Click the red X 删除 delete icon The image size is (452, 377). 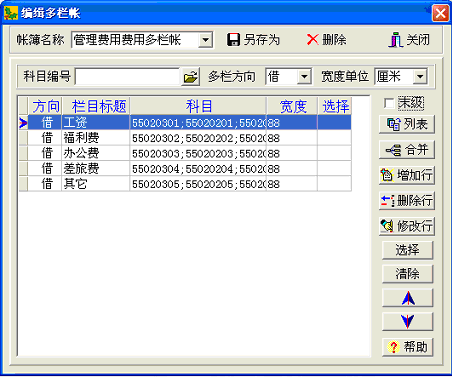click(x=312, y=40)
